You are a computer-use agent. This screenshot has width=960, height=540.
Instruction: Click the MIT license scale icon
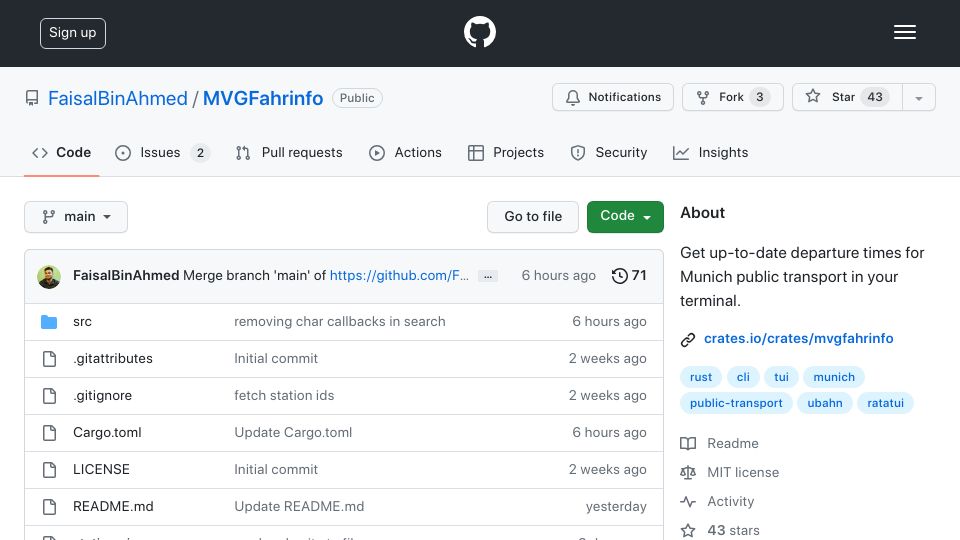click(688, 473)
